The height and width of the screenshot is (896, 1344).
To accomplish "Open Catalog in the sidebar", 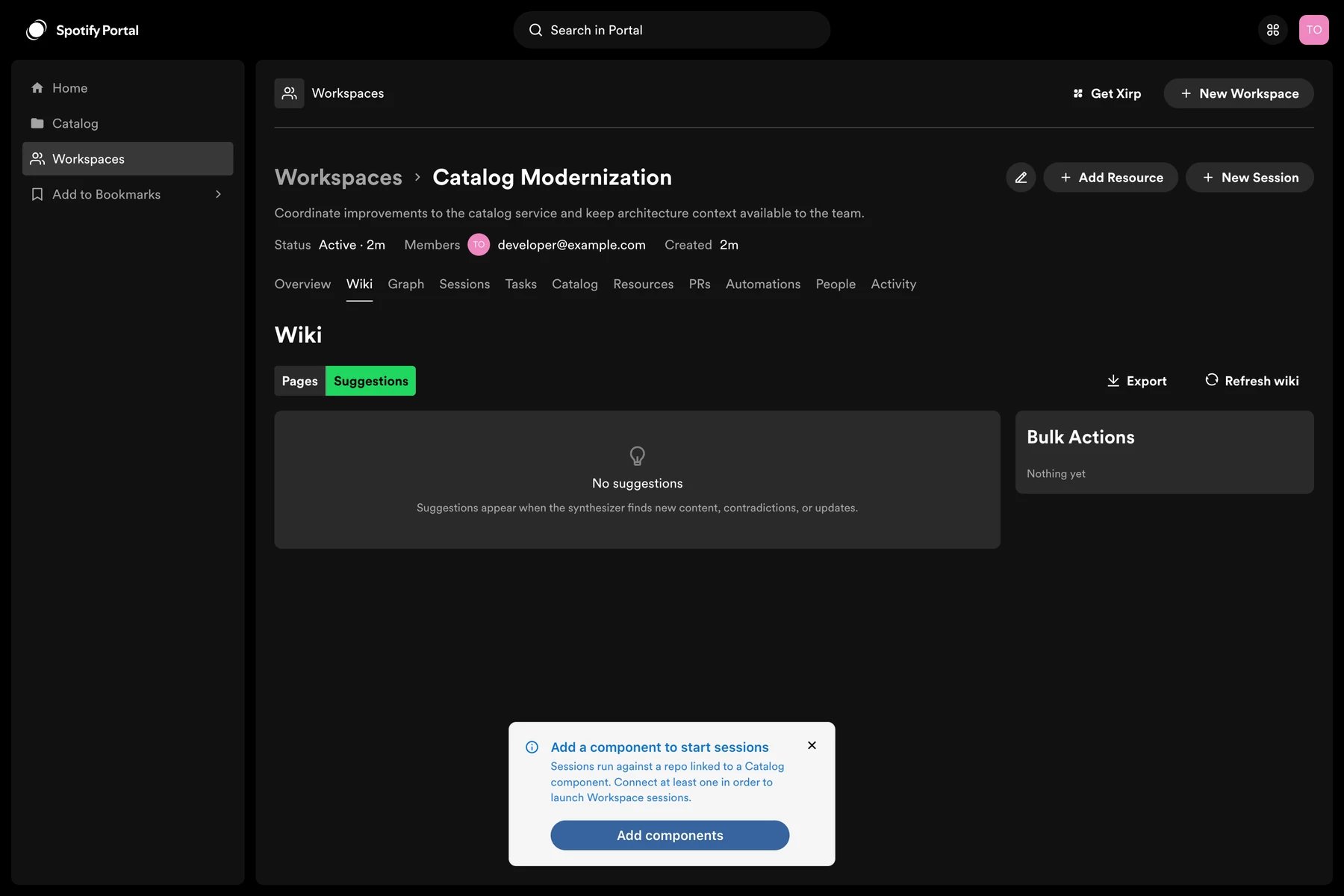I will tap(128, 123).
